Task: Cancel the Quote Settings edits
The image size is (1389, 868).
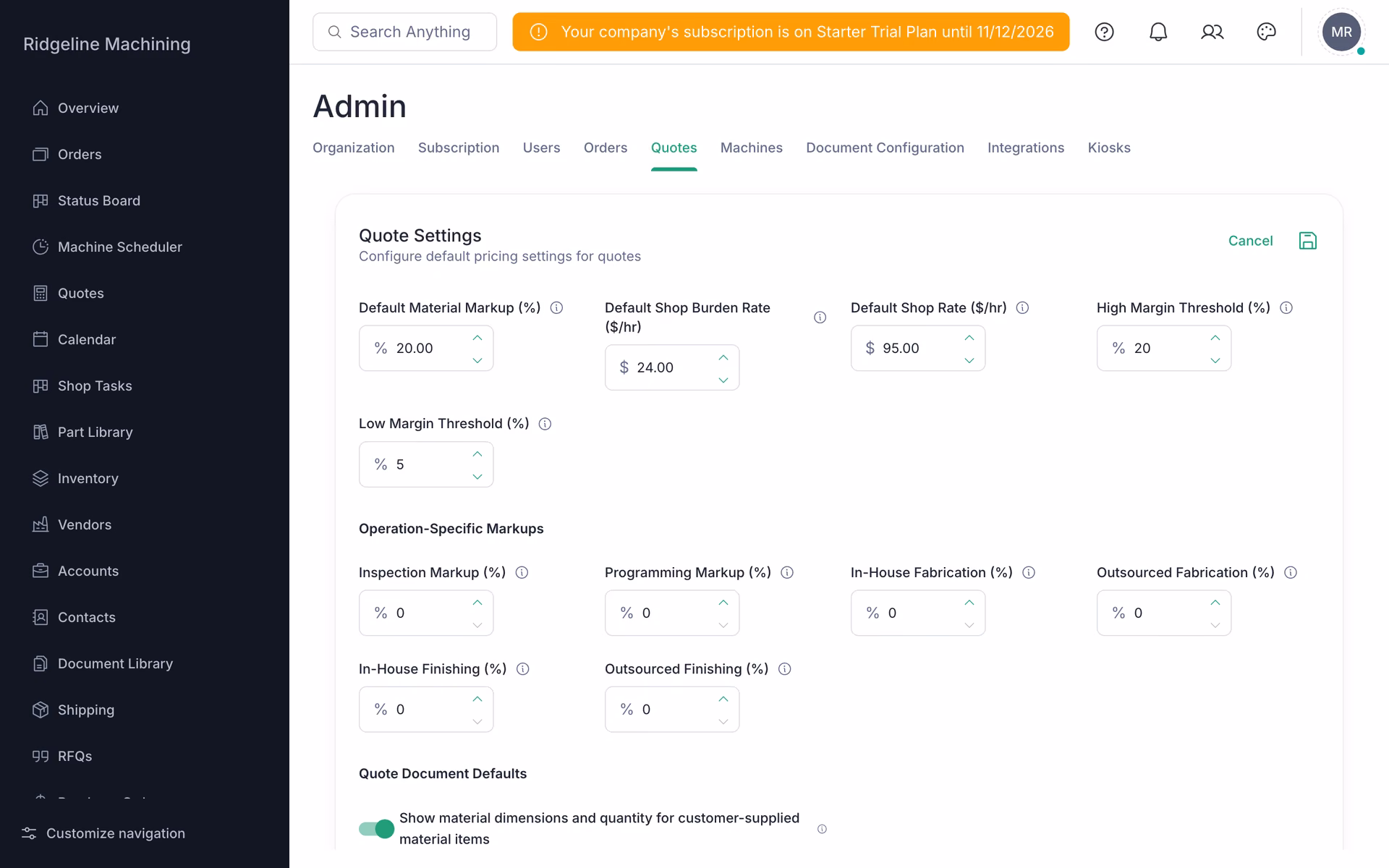Action: (x=1250, y=241)
